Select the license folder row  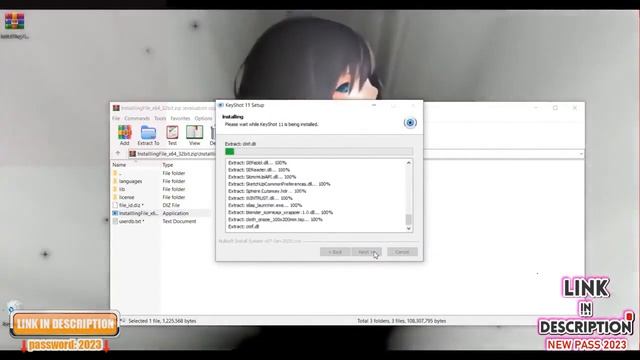[161, 197]
